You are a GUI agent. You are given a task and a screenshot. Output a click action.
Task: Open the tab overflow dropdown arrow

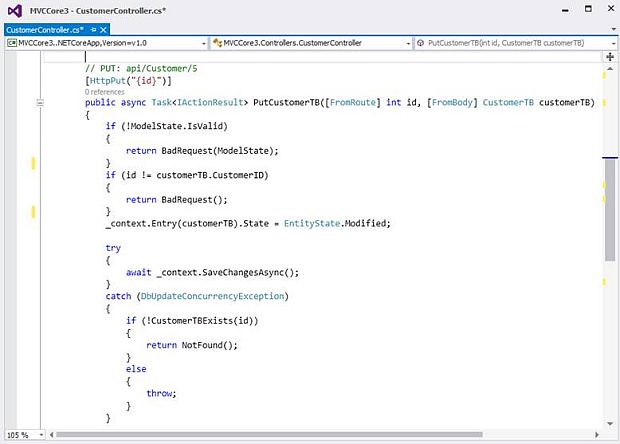pos(614,29)
